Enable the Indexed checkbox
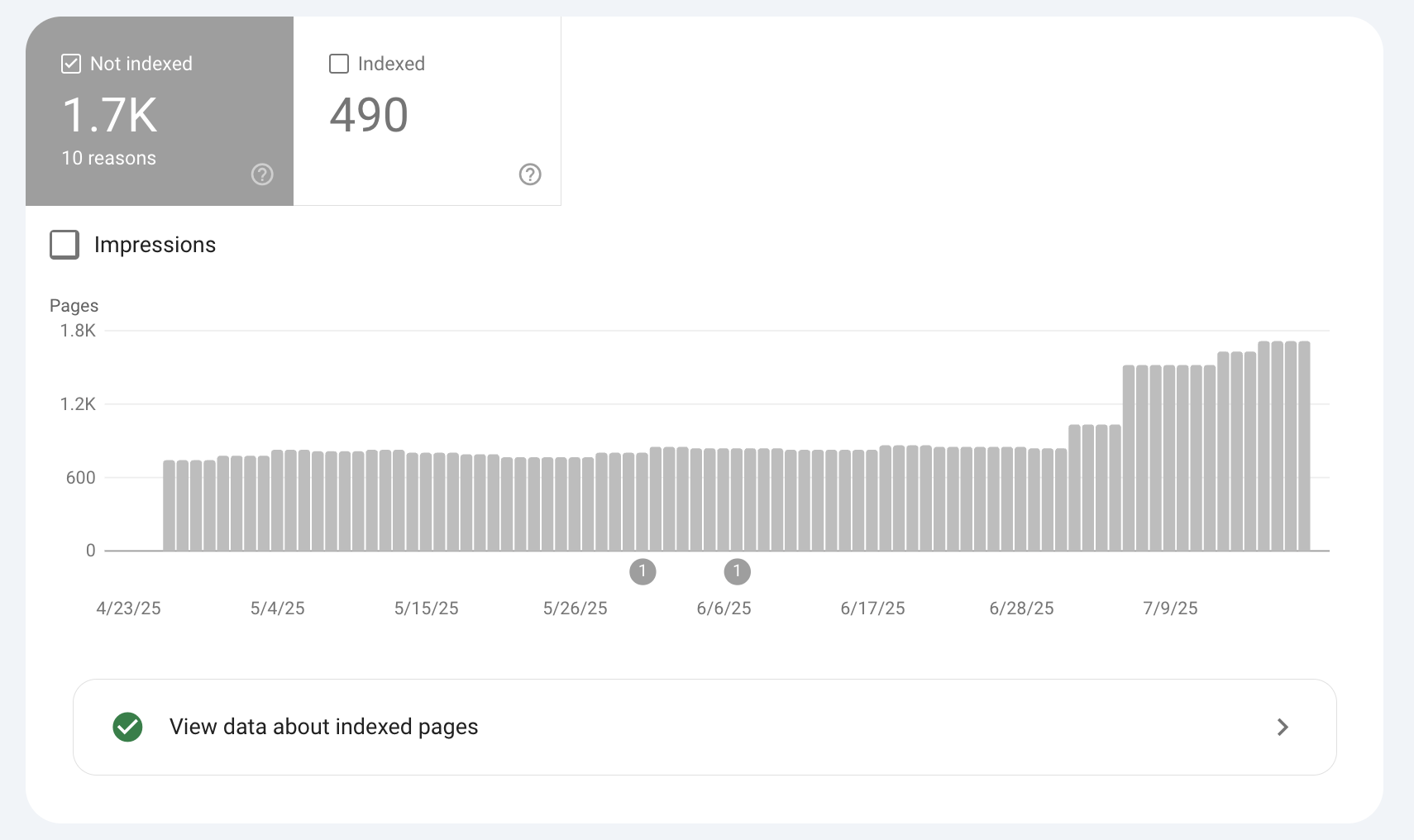This screenshot has width=1414, height=840. (338, 63)
